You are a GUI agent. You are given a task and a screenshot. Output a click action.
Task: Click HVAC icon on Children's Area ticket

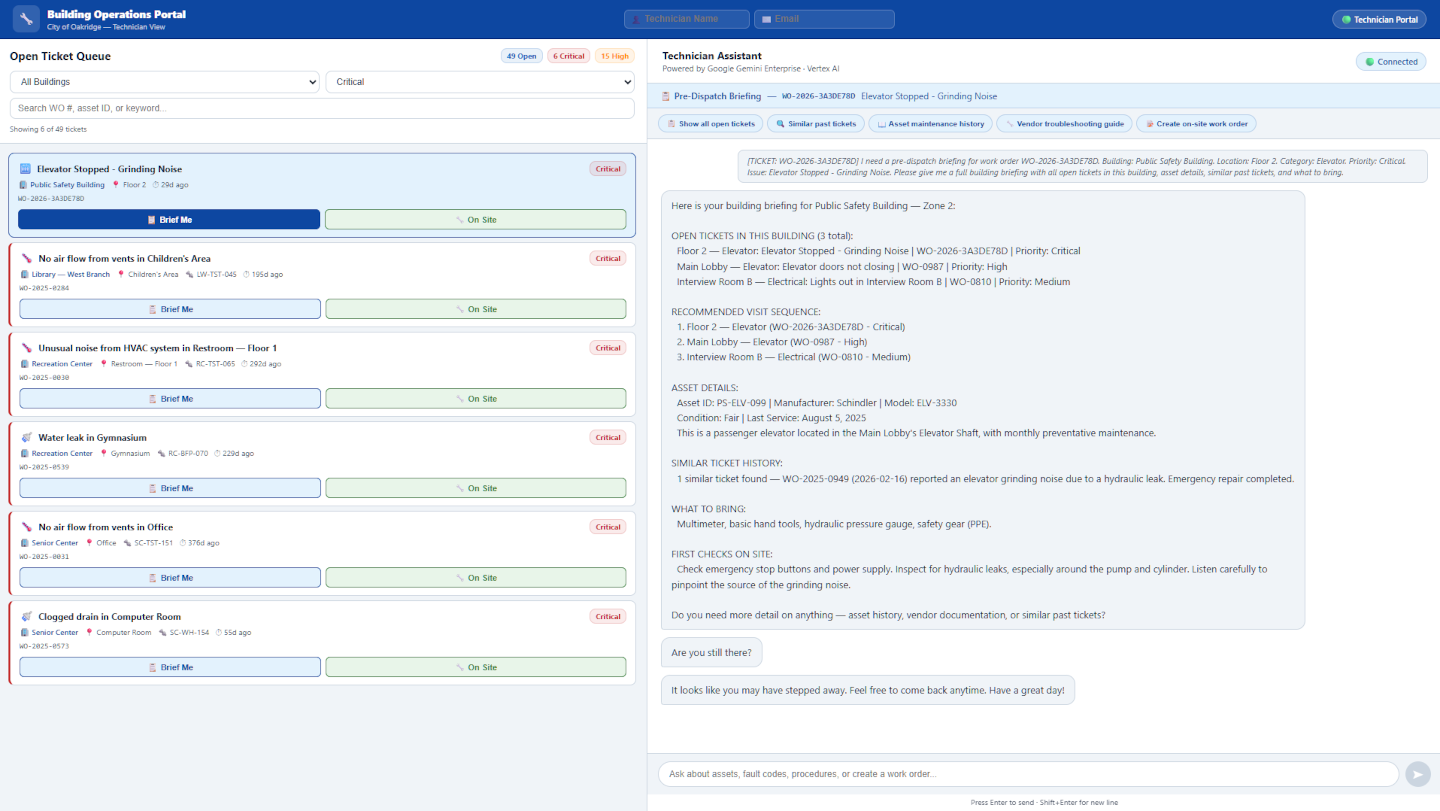(26, 258)
